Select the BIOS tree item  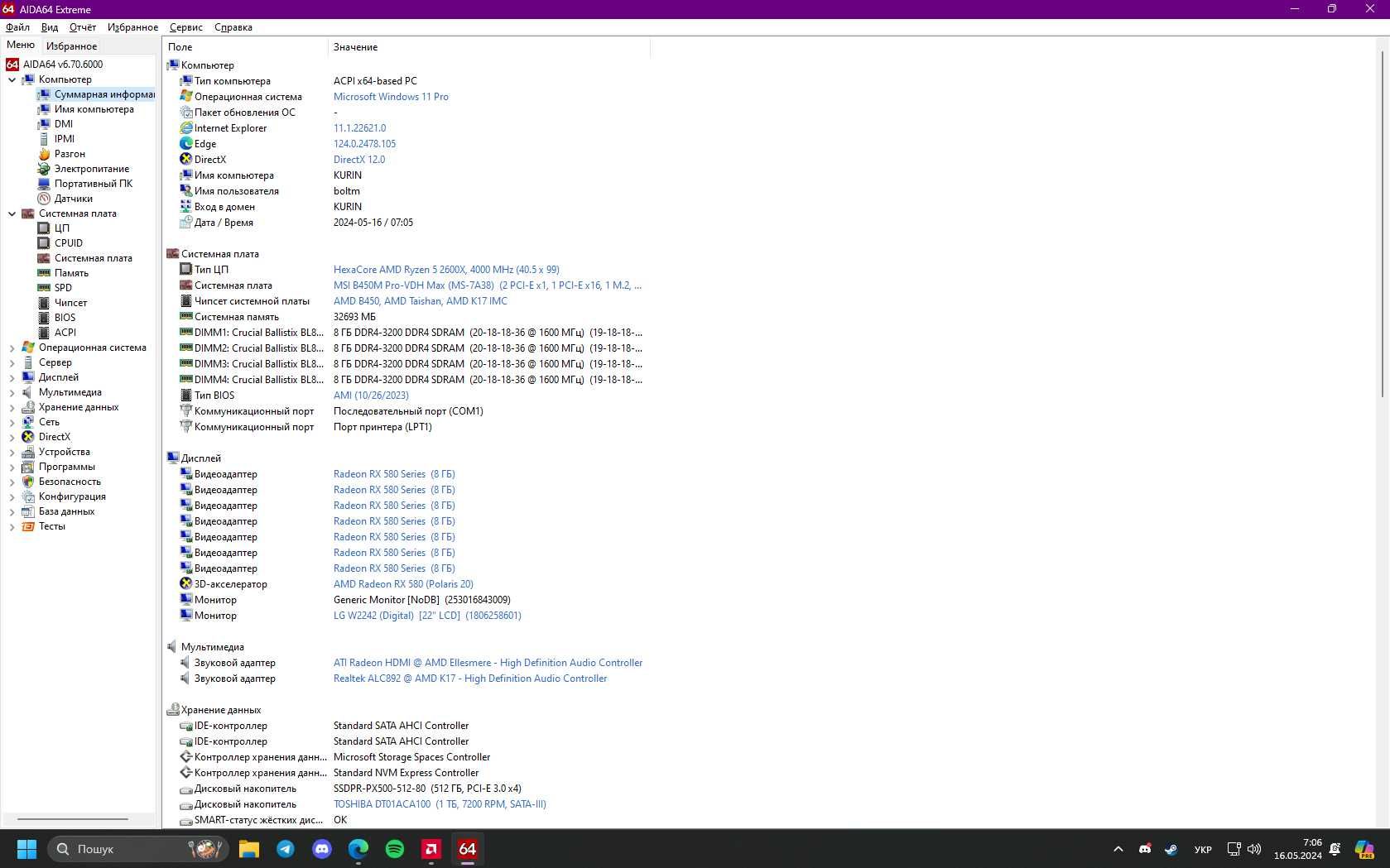click(65, 318)
